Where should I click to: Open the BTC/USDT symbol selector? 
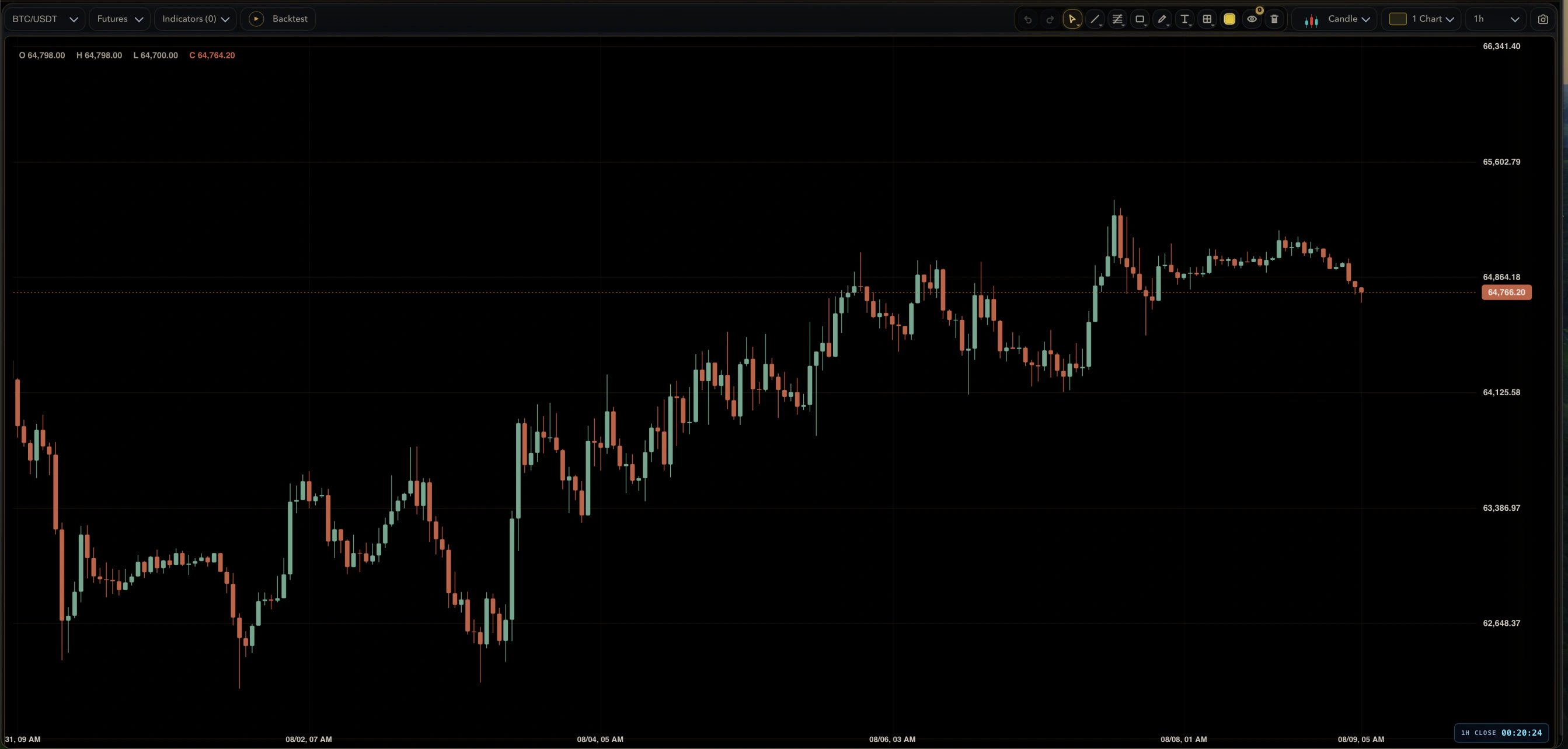(45, 19)
